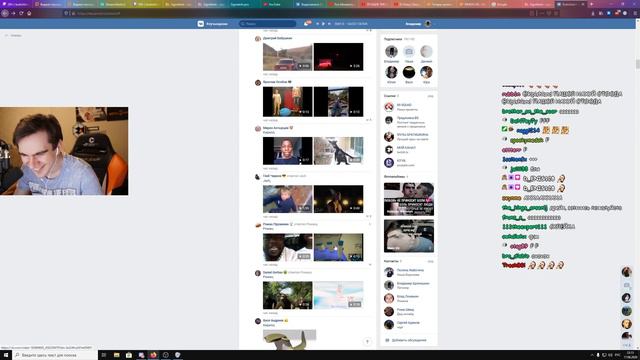Play the blue classroom video

(x=338, y=247)
